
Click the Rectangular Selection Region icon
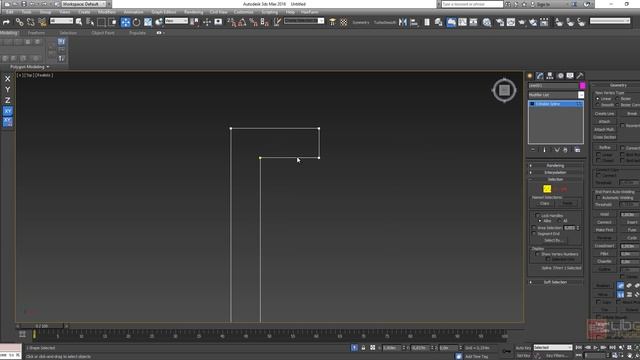tap(102, 22)
